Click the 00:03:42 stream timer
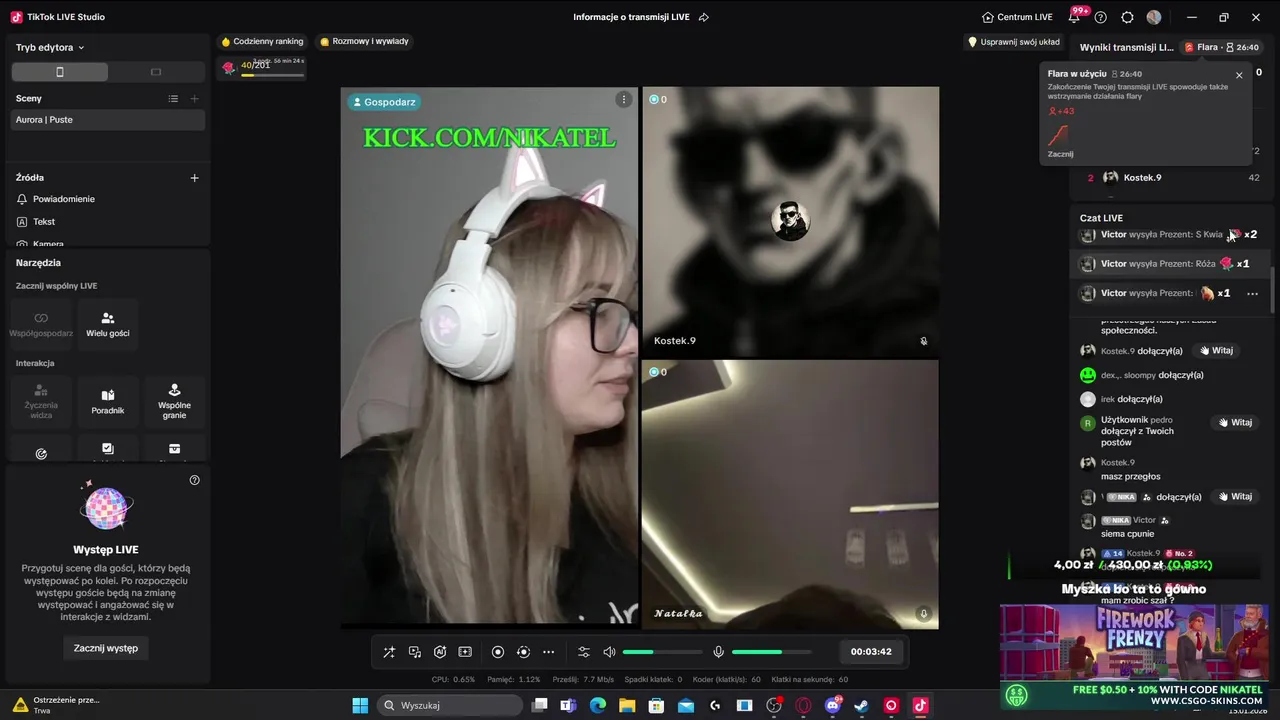The width and height of the screenshot is (1280, 720). pyautogui.click(x=871, y=652)
